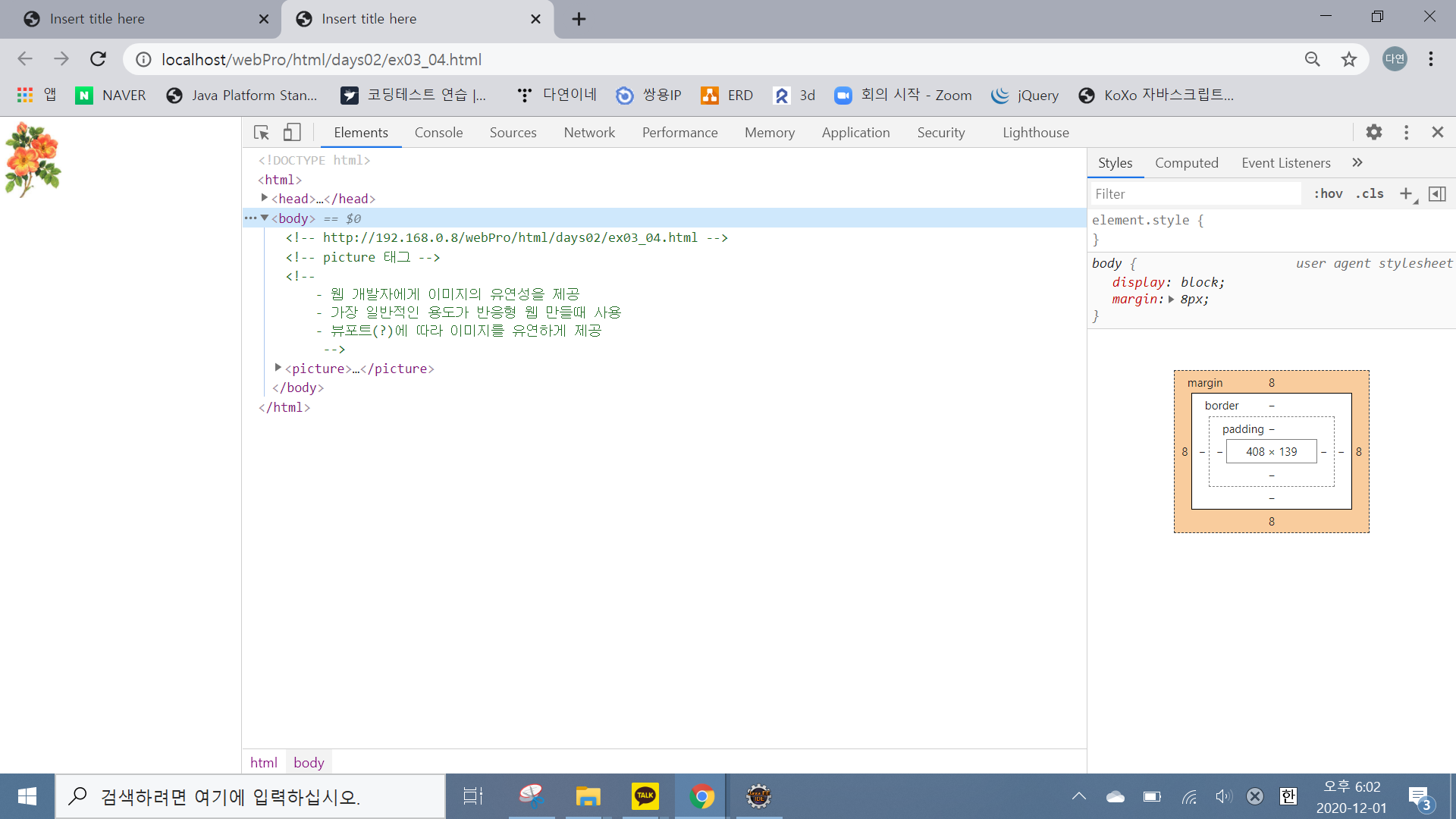Viewport: 1456px width, 819px height.
Task: Click the zoom magnifier in address bar
Action: click(x=1312, y=59)
